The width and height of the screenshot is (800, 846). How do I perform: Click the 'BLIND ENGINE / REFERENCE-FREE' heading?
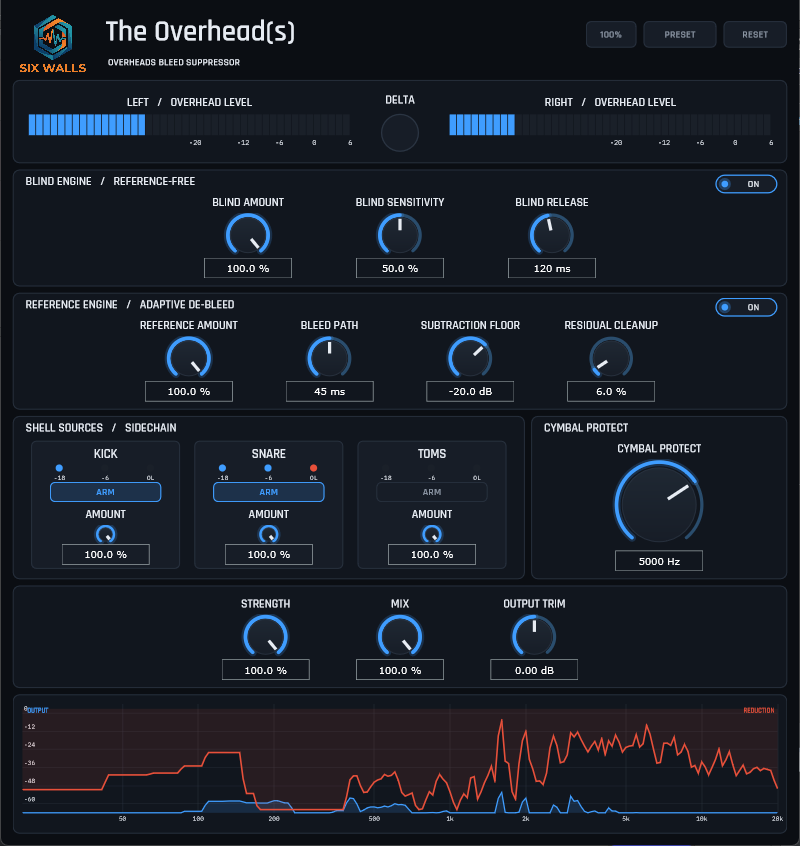point(110,181)
